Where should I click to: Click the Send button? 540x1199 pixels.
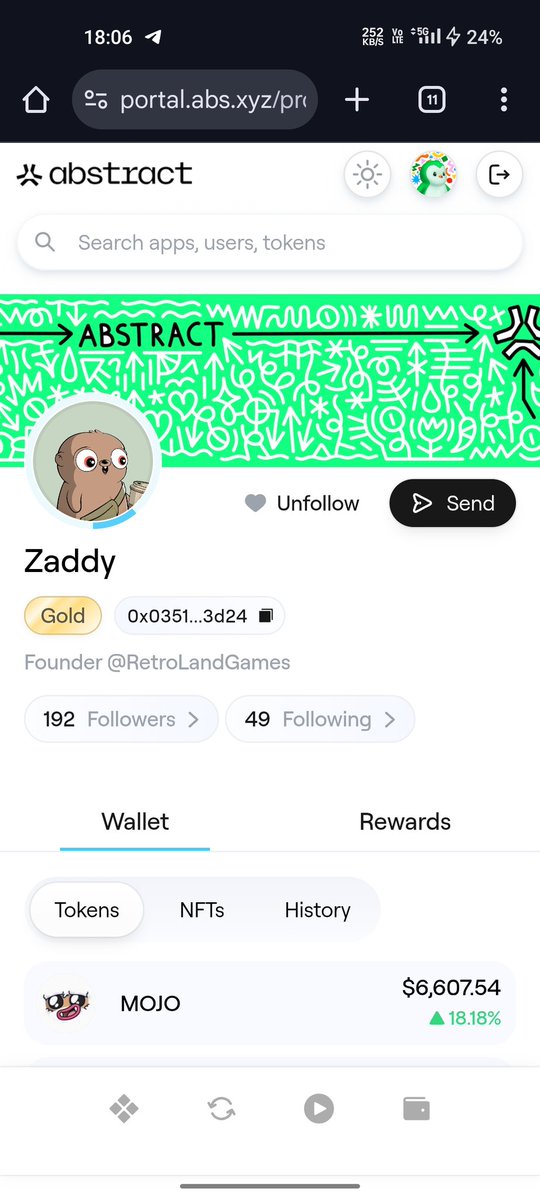click(x=453, y=503)
